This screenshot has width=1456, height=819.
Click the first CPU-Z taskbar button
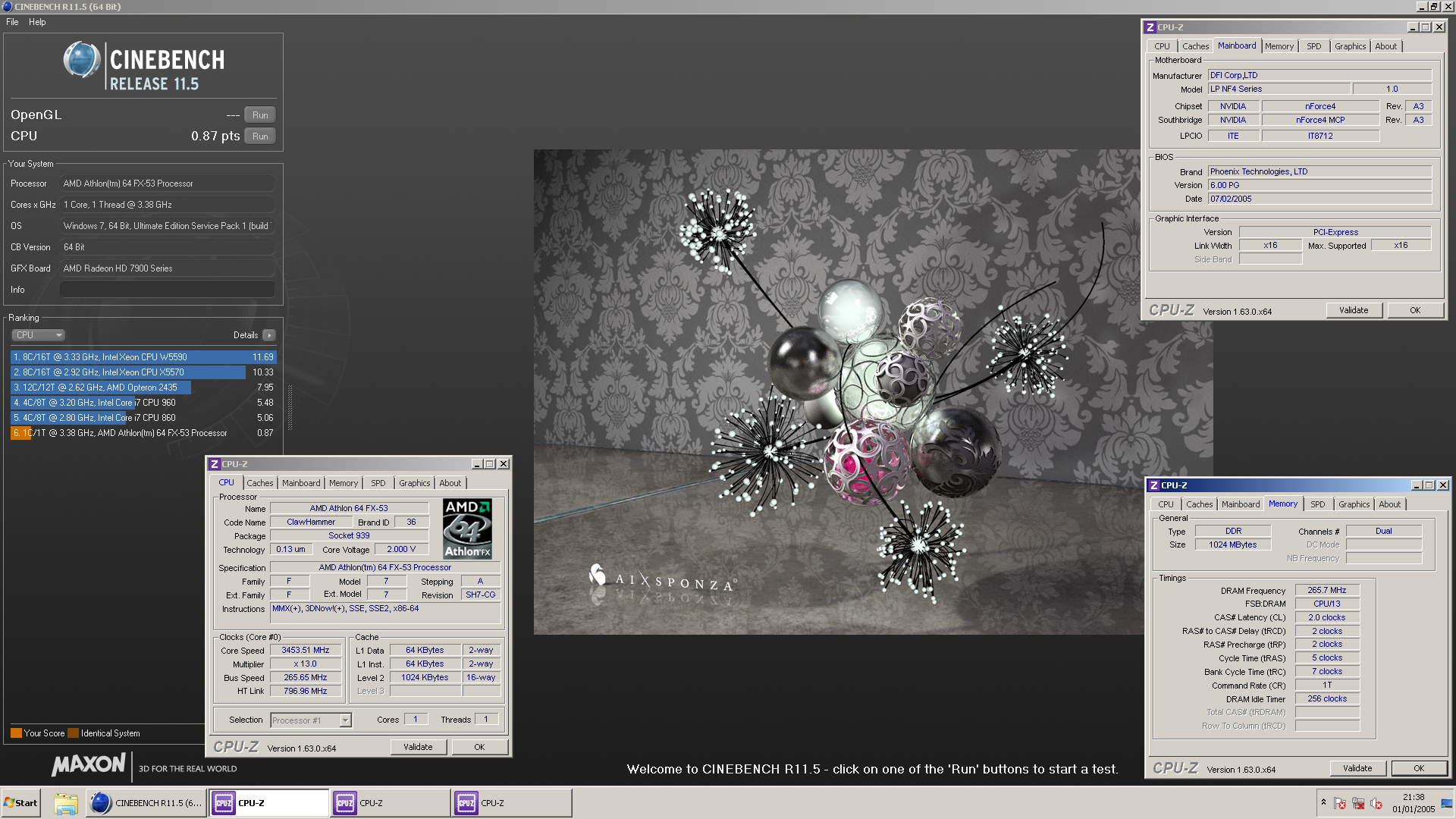[269, 803]
